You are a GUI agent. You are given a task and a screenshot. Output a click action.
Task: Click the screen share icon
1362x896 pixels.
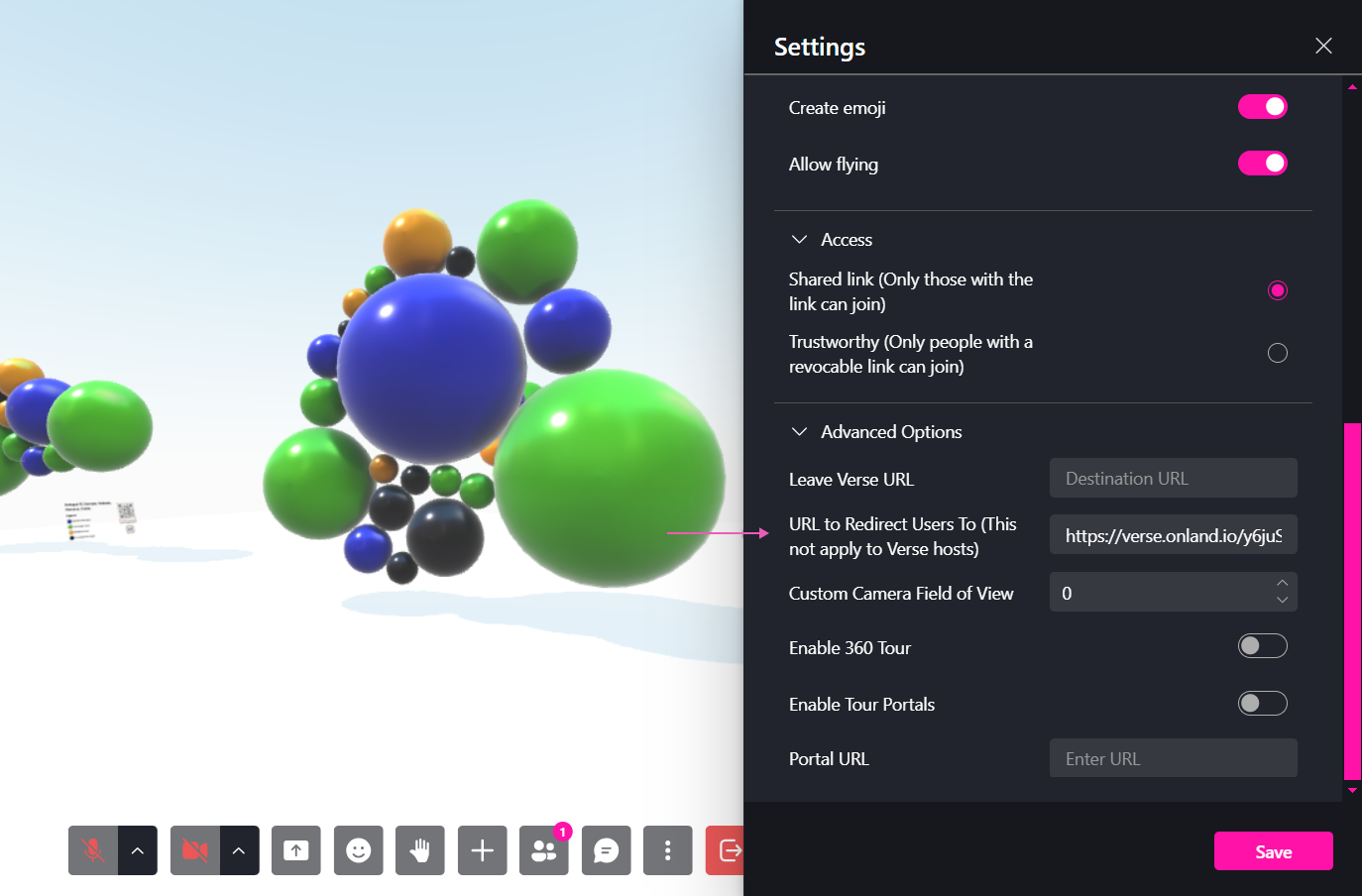coord(295,850)
